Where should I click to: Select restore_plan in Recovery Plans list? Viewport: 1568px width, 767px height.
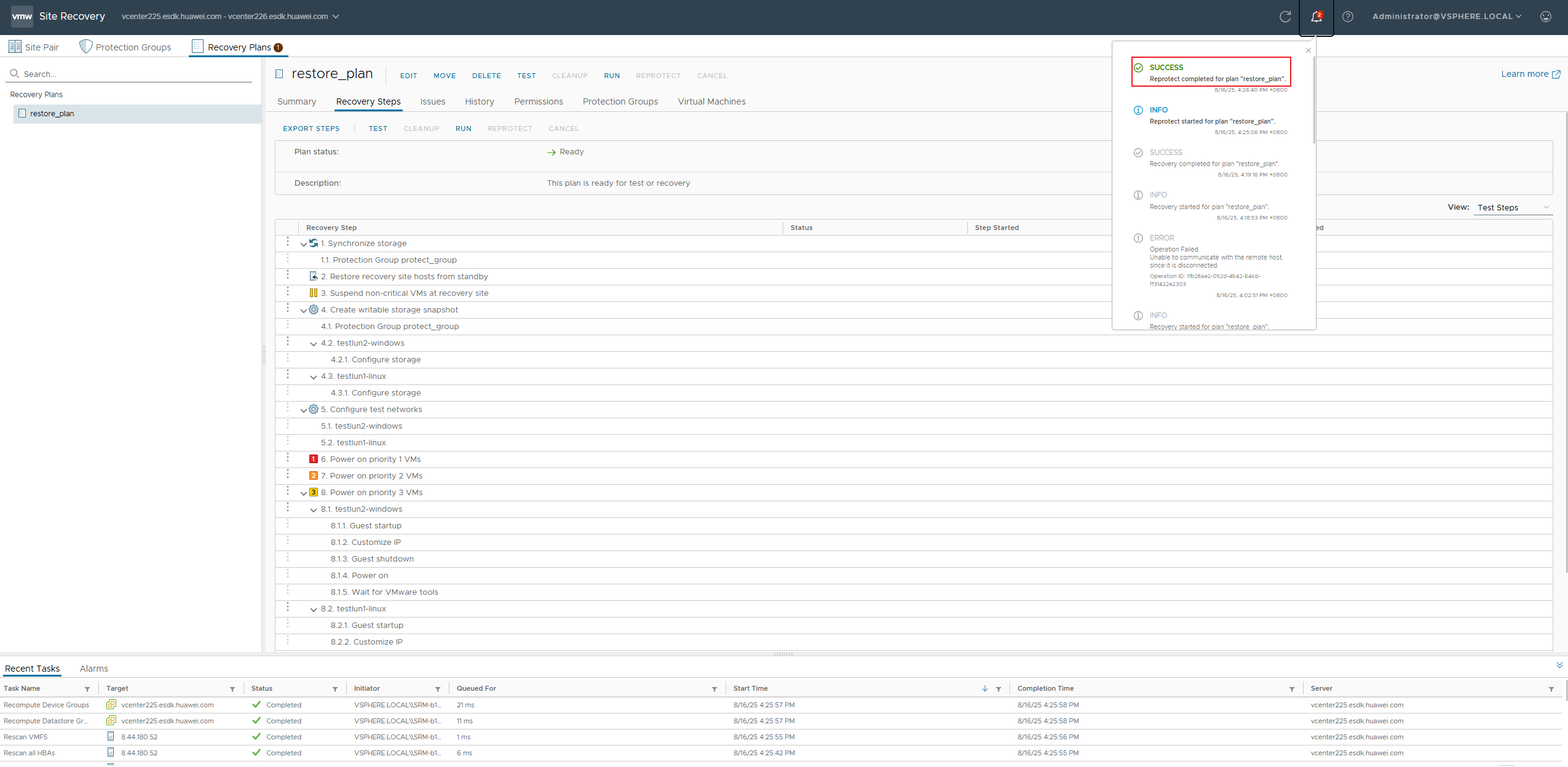[138, 114]
